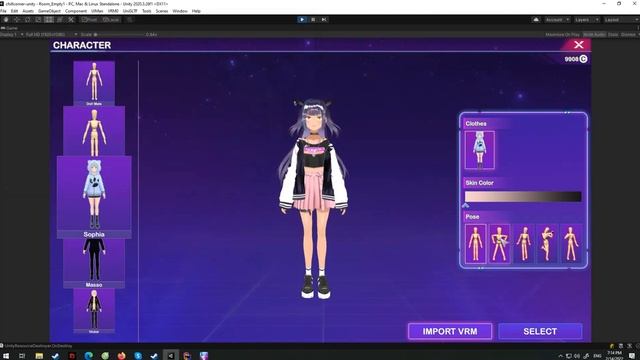Viewport: 640px width, 360px height.
Task: Open the VRM0 menu
Action: 113,11
